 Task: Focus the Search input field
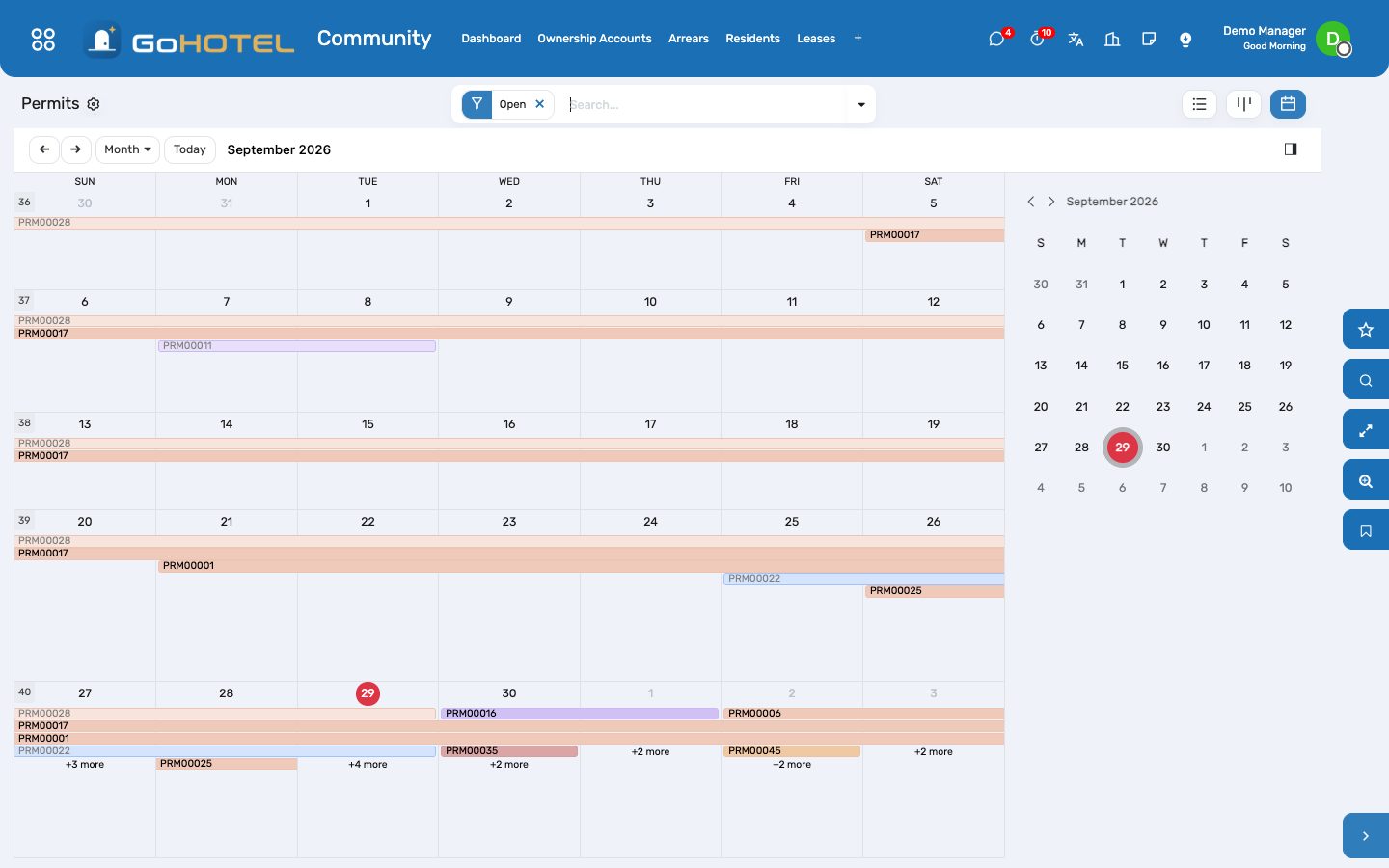click(703, 104)
